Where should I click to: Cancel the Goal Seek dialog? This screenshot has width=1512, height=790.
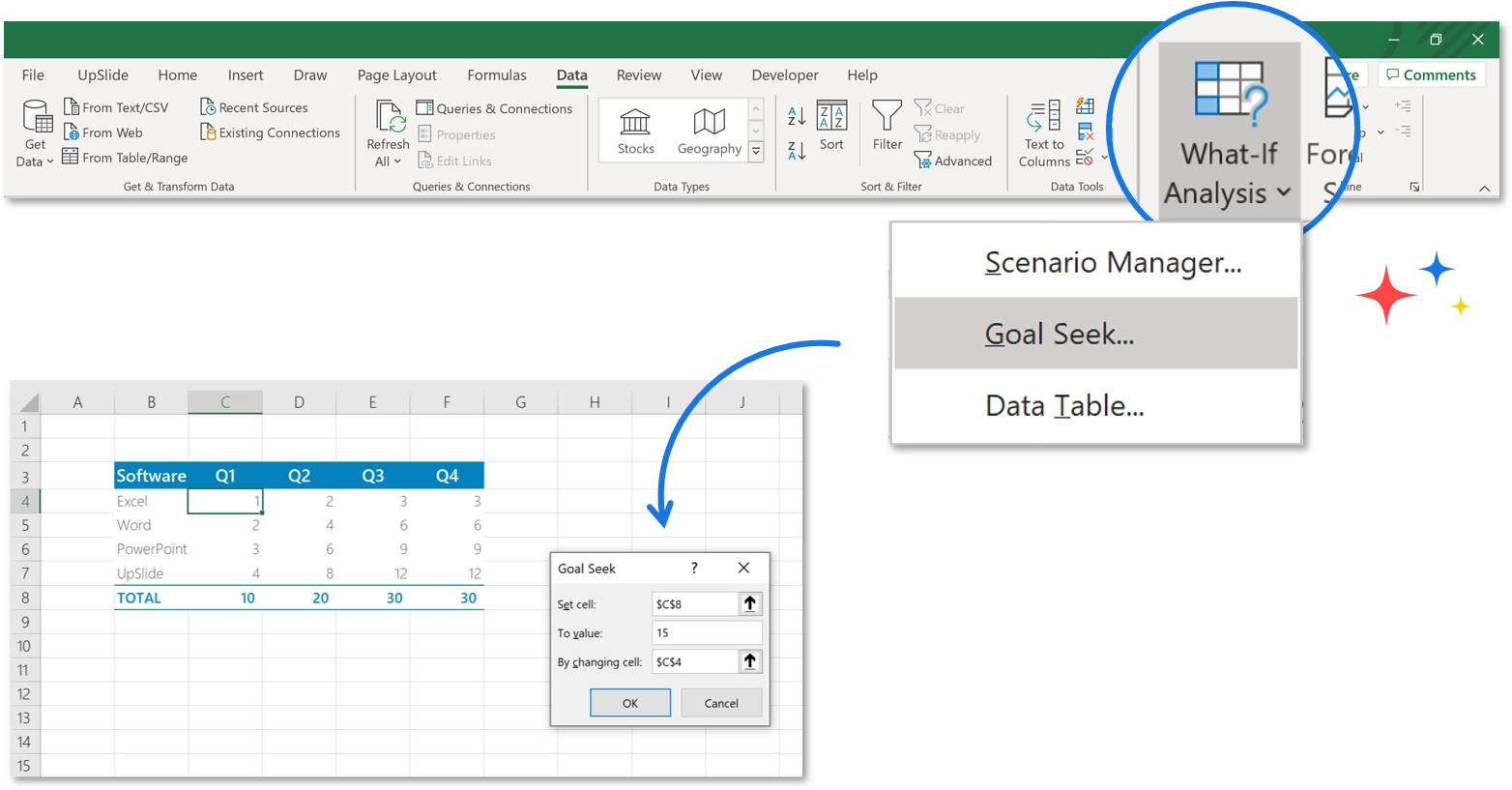tap(720, 703)
